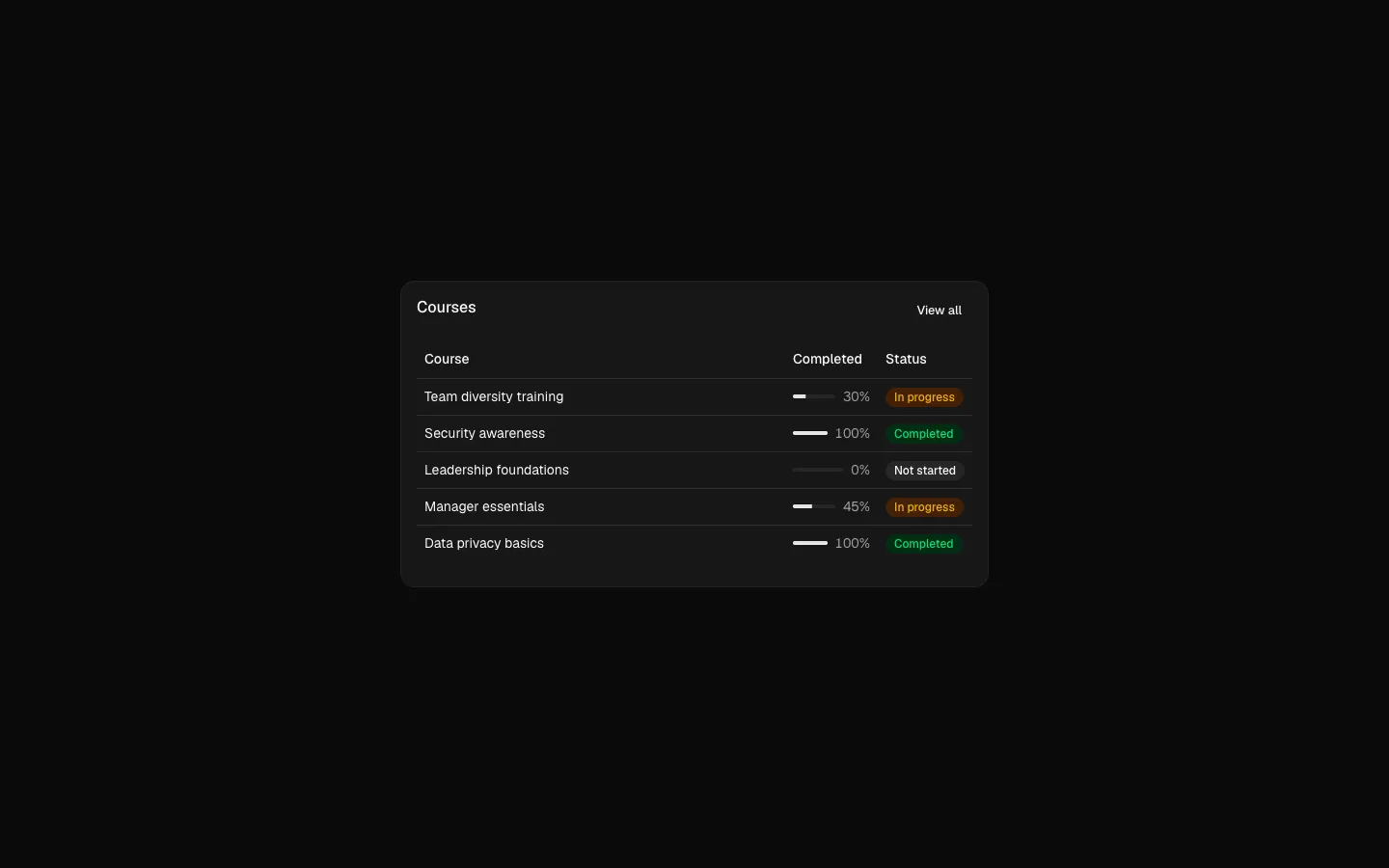Click the Security awareness progress bar
Screen dimensions: 1389x868
(x=810, y=433)
